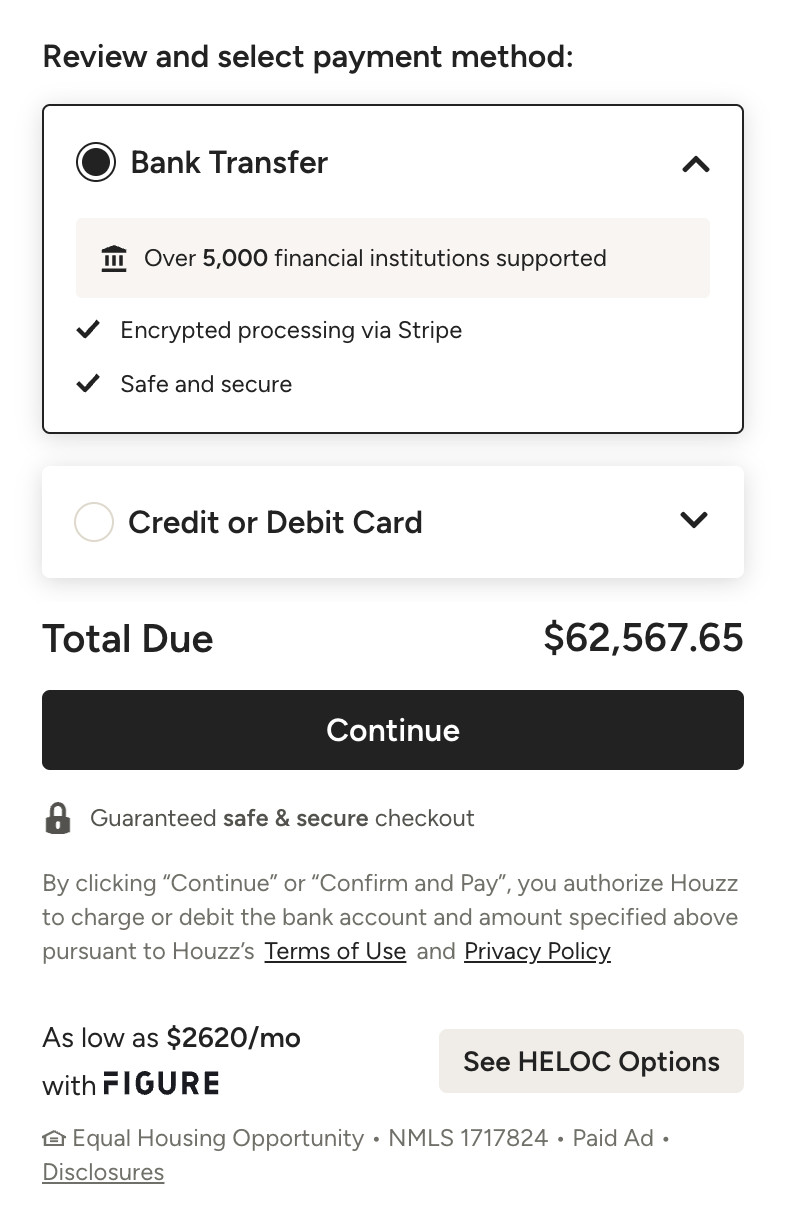Open the Terms of Use link
The height and width of the screenshot is (1210, 790).
(x=335, y=951)
